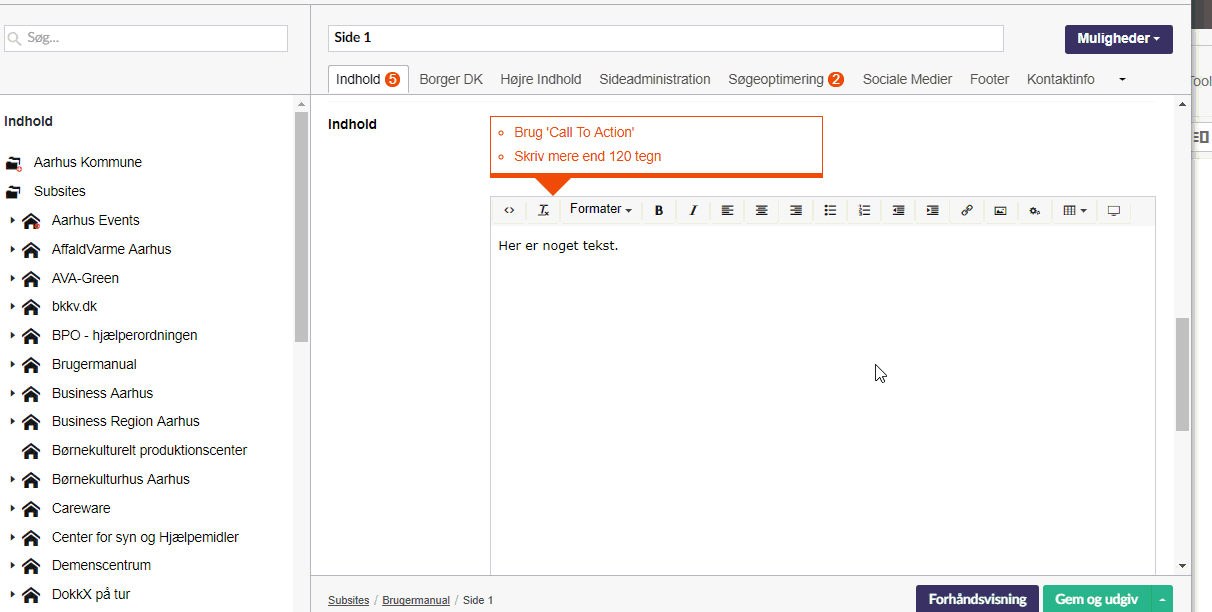This screenshot has width=1212, height=612.
Task: Open the Brugermanual breadcrumb link
Action: click(x=416, y=600)
